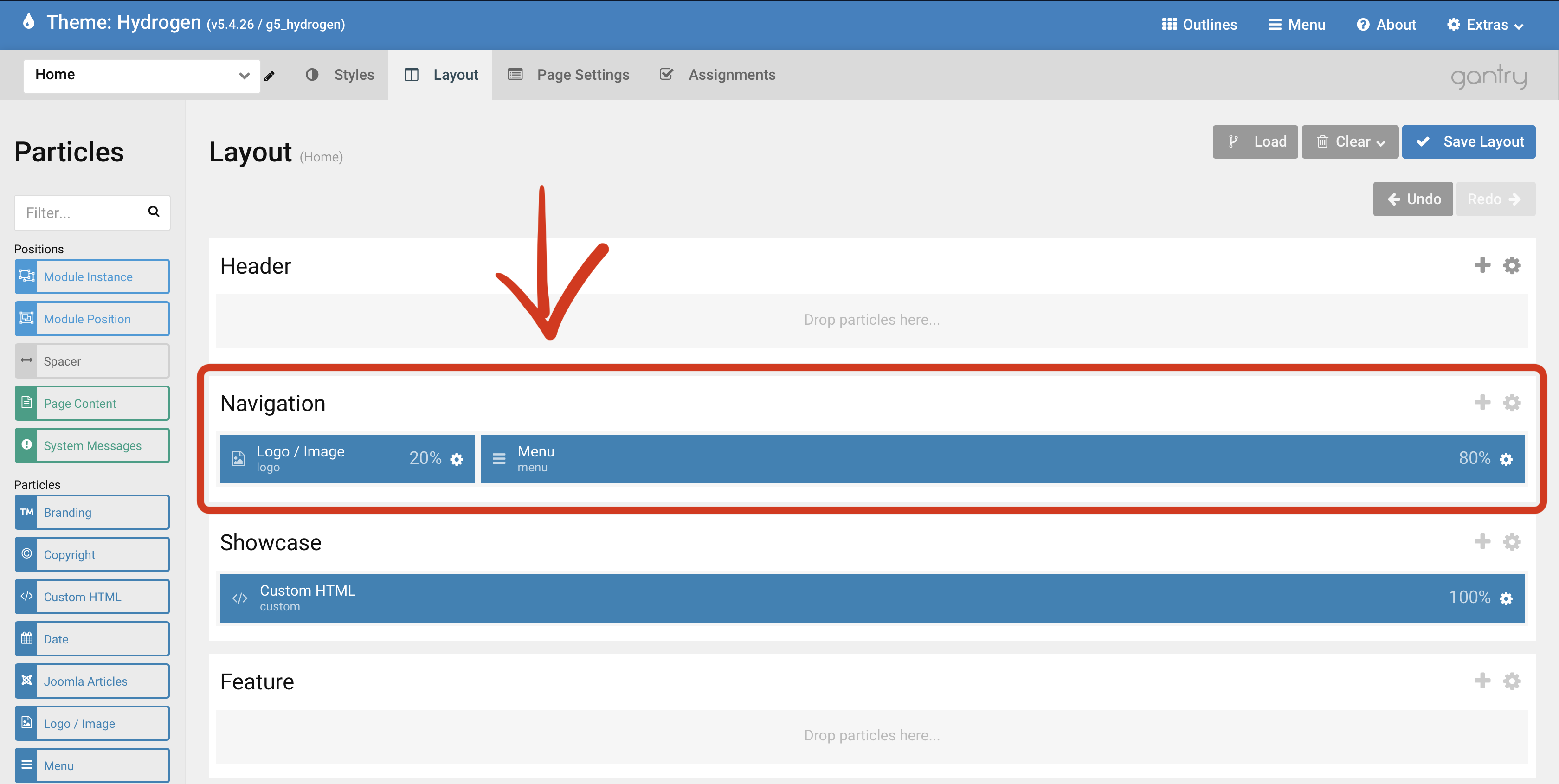Click the Spacer label in sidebar

[62, 361]
